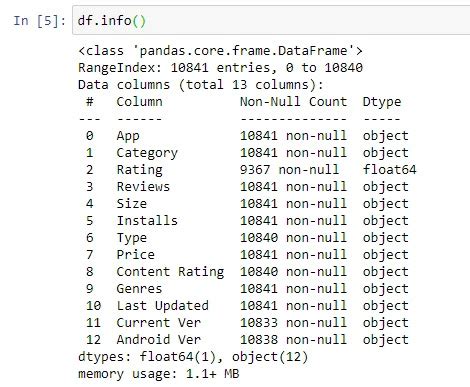The height and width of the screenshot is (387, 470).
Task: Click the Non-Null Count header text
Action: point(293,101)
